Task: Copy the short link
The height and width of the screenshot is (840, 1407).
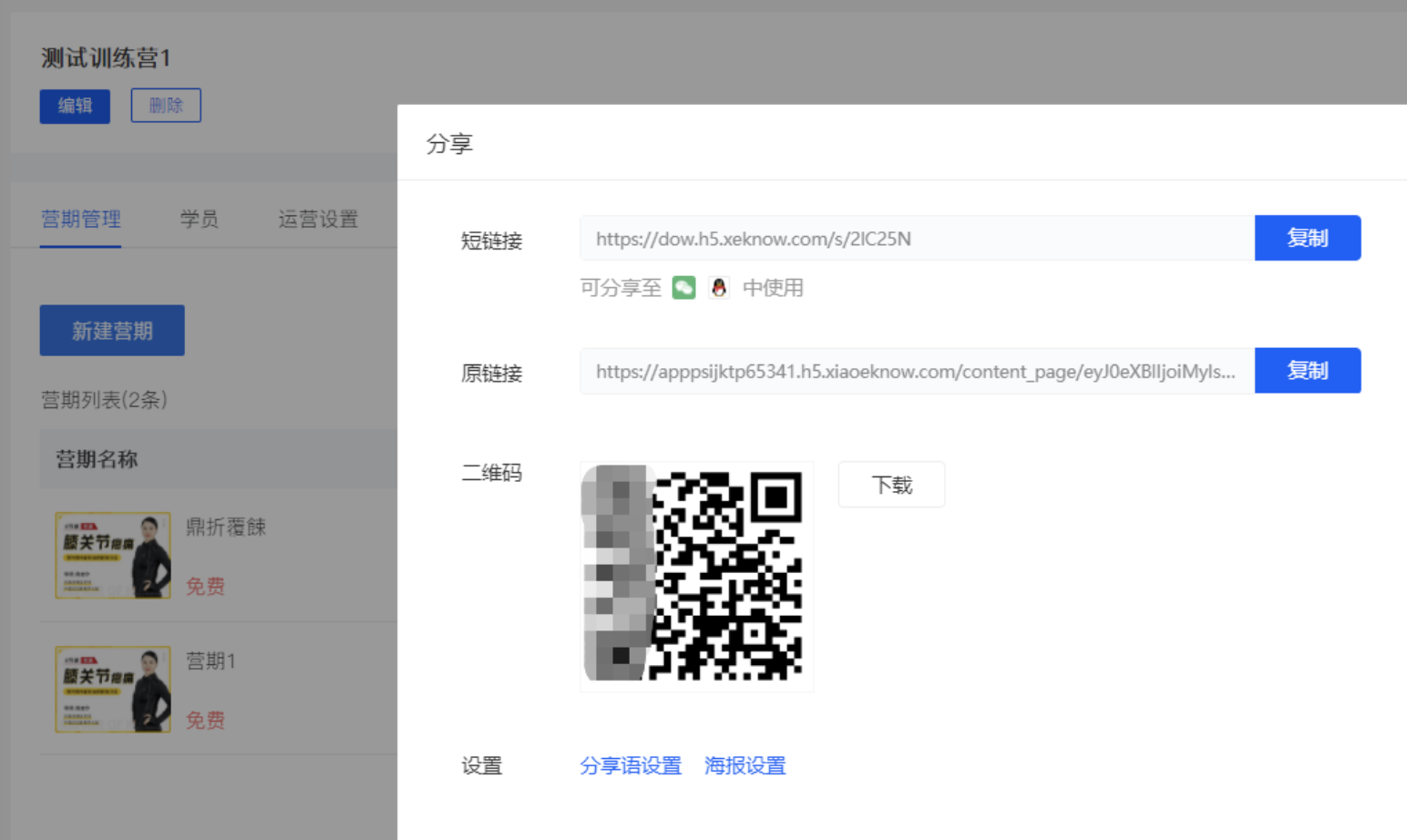Action: pyautogui.click(x=1308, y=238)
